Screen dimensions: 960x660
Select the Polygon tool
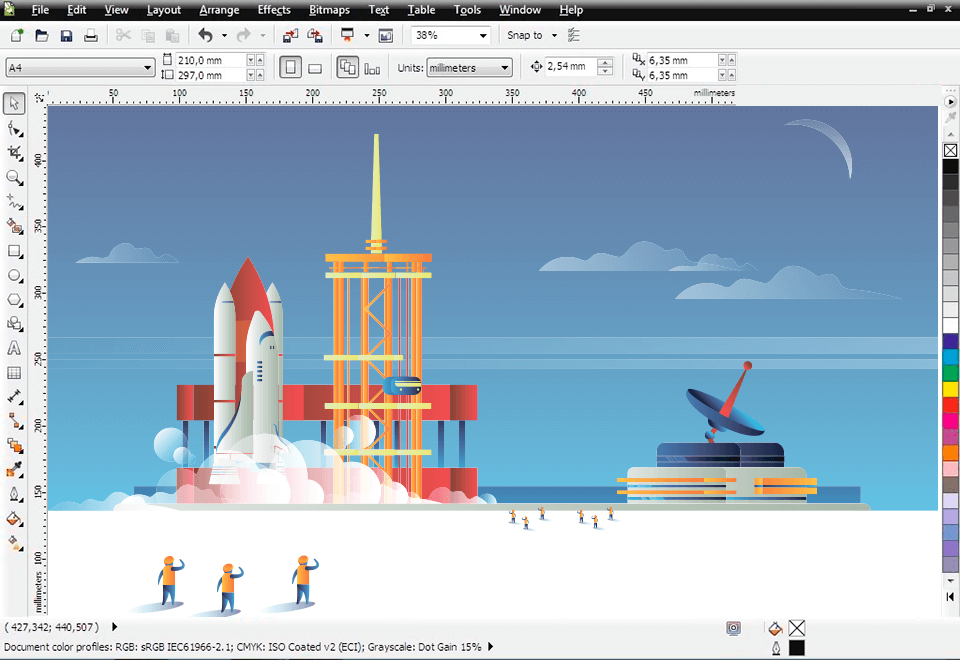click(14, 300)
